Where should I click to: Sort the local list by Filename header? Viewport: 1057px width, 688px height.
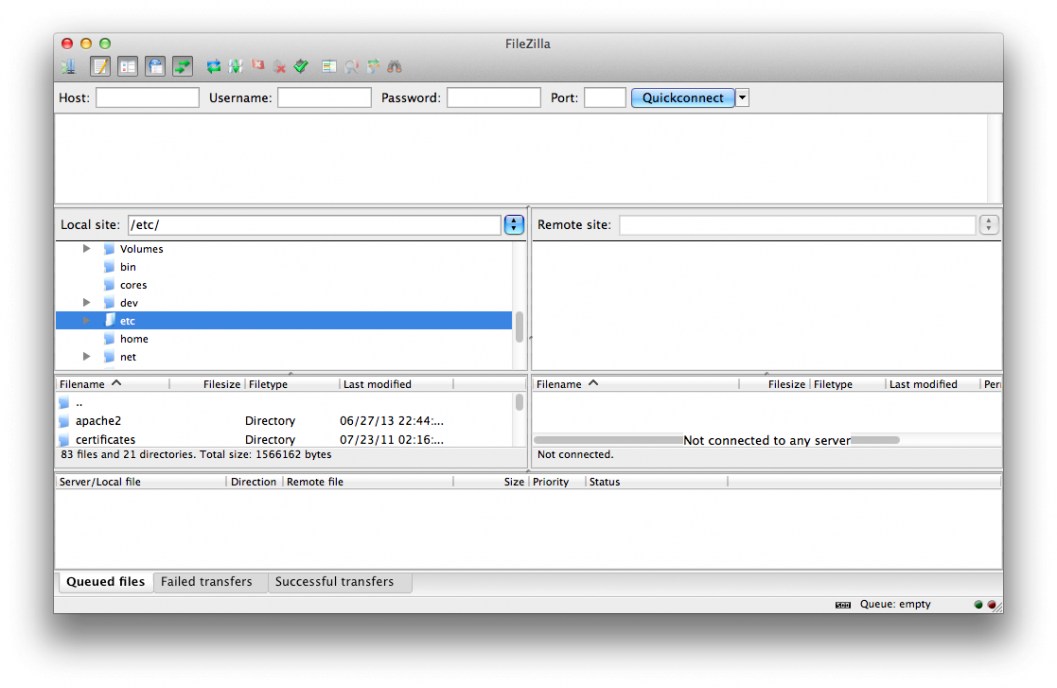point(112,384)
